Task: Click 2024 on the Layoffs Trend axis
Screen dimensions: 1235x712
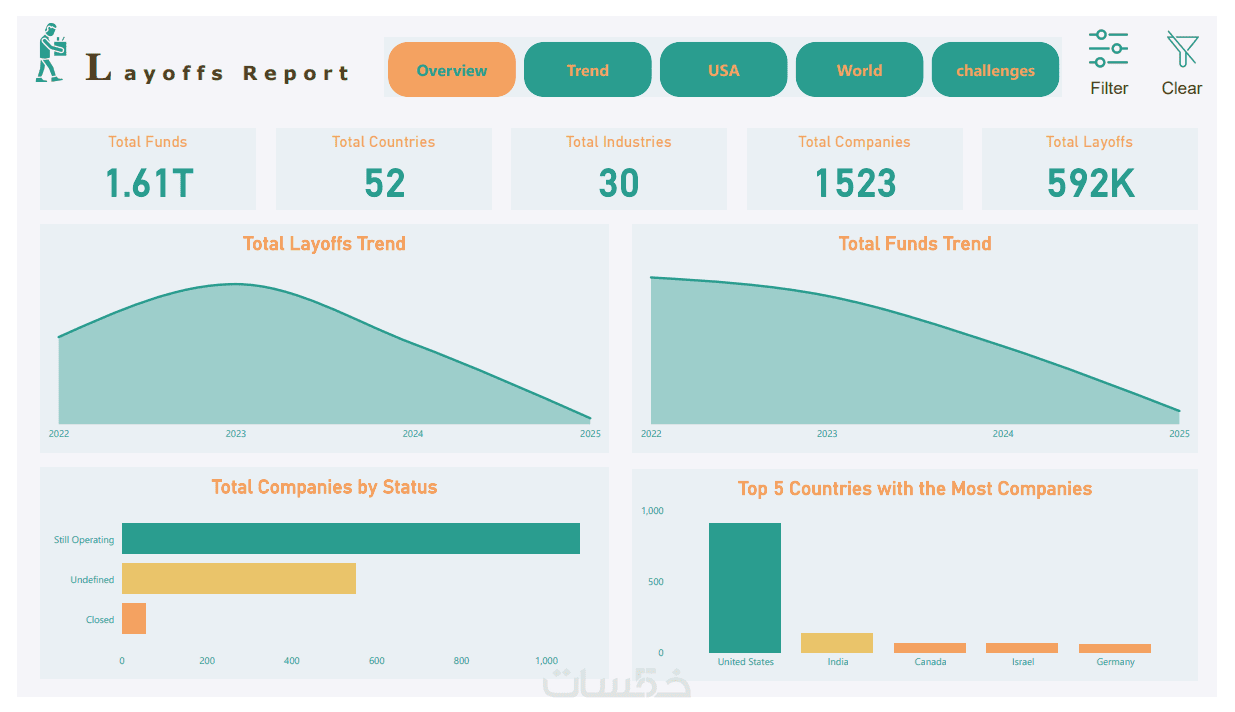Action: (413, 434)
